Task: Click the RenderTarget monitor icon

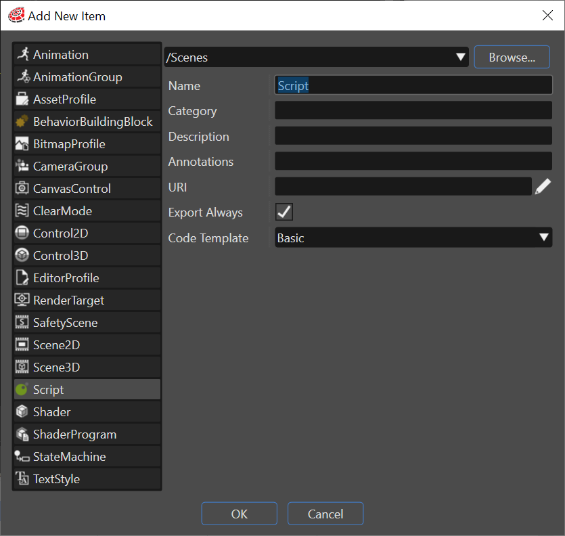Action: pos(22,300)
